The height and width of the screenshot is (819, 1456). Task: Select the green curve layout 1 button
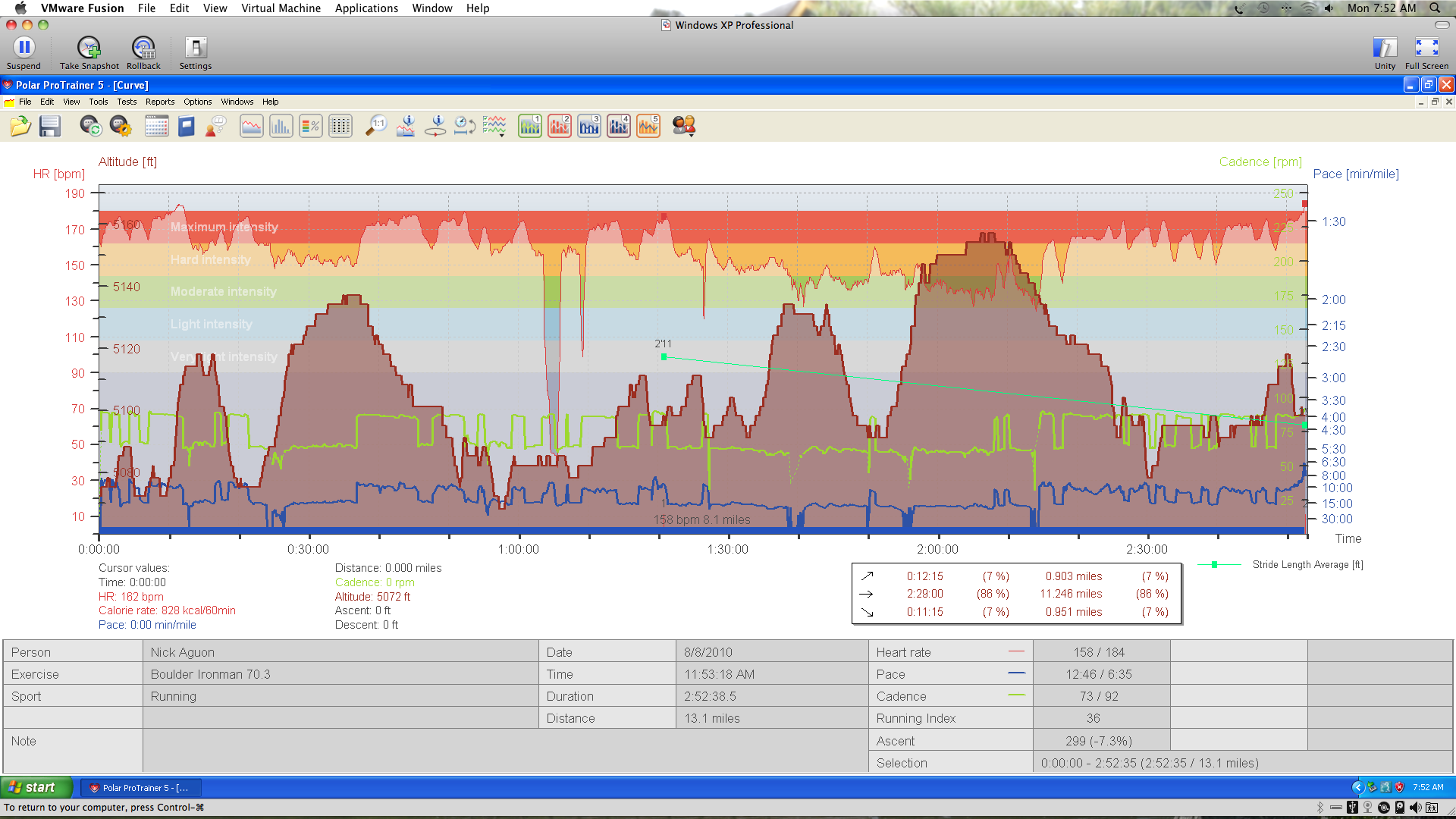pyautogui.click(x=529, y=126)
